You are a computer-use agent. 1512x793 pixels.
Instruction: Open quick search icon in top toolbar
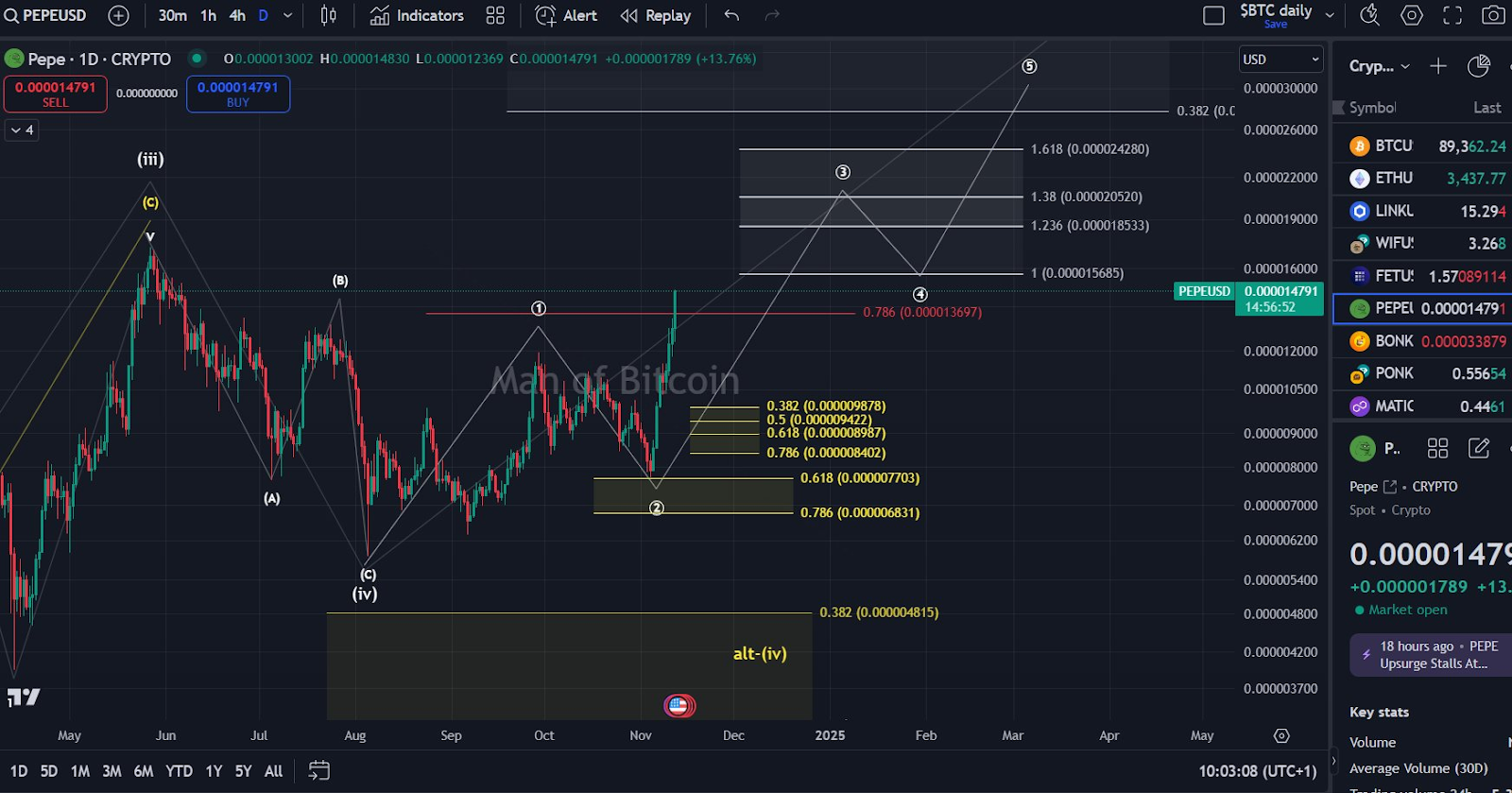1369,15
